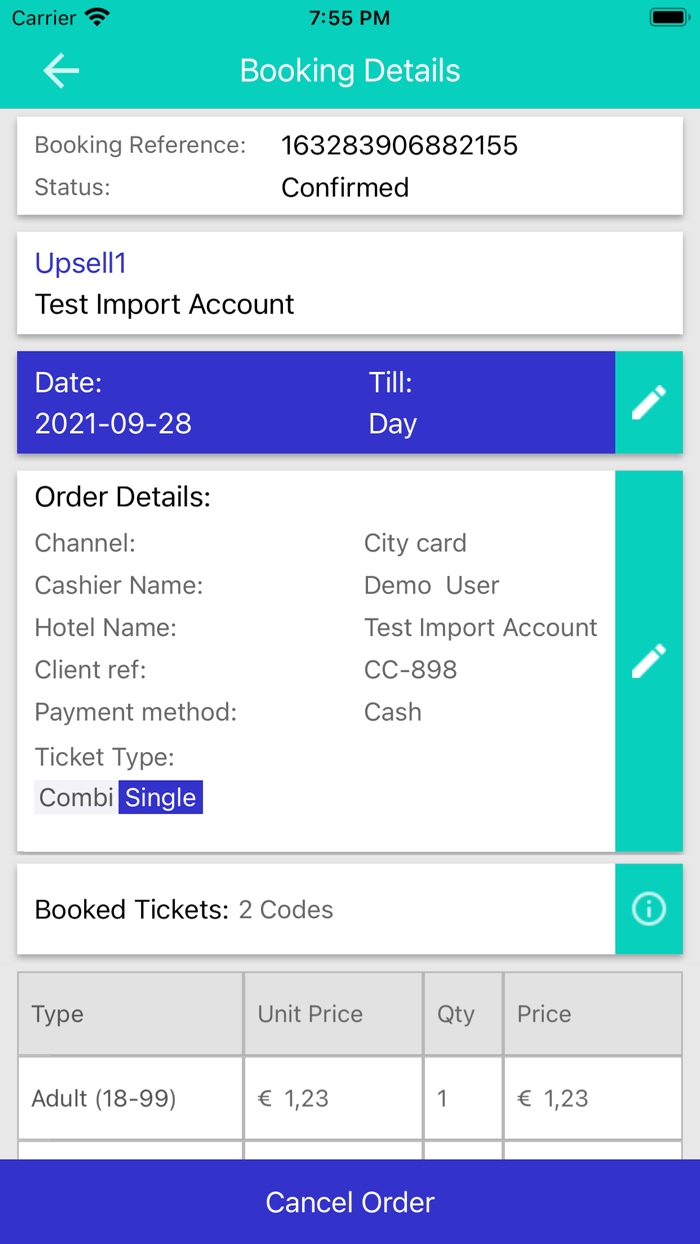The height and width of the screenshot is (1244, 700).
Task: Tap the battery indicator icon
Action: click(667, 18)
